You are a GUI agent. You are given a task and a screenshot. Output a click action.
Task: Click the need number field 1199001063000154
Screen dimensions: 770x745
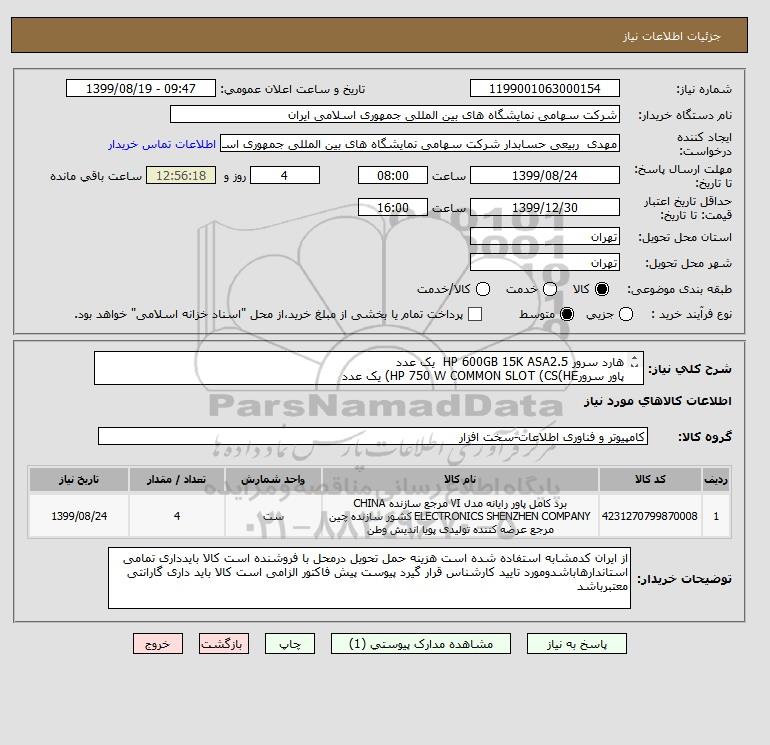tap(545, 88)
